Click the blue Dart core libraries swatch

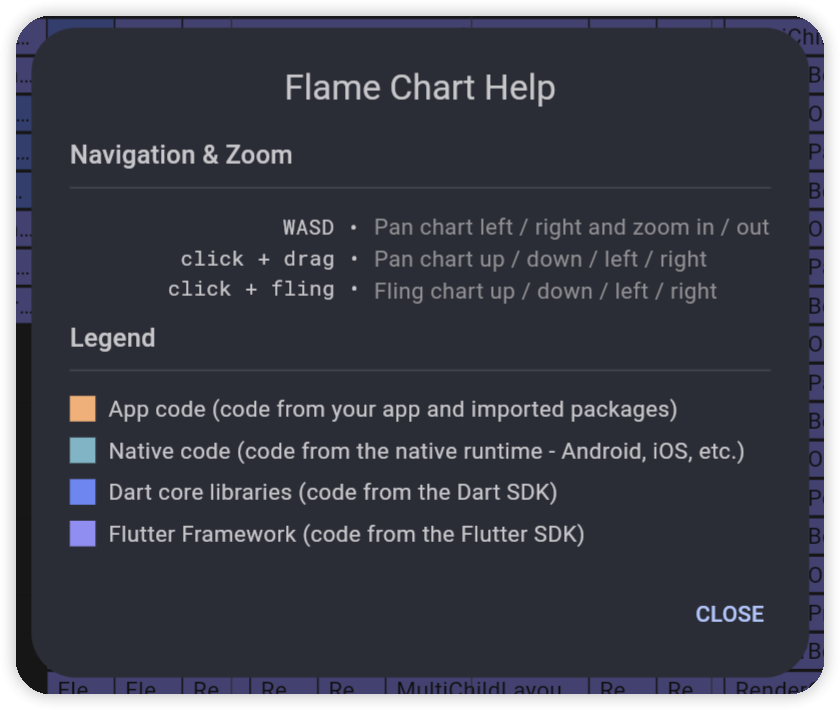pyautogui.click(x=83, y=492)
